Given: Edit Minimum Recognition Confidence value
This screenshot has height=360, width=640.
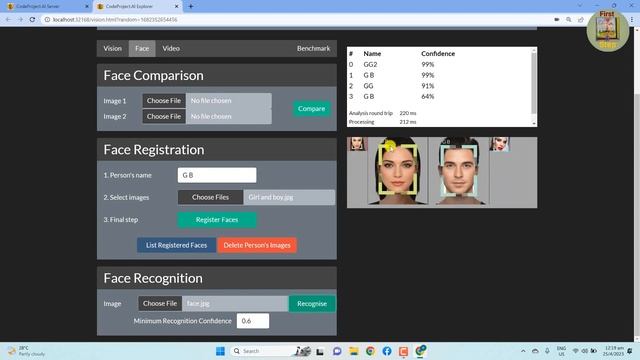Looking at the screenshot, I should (x=253, y=321).
